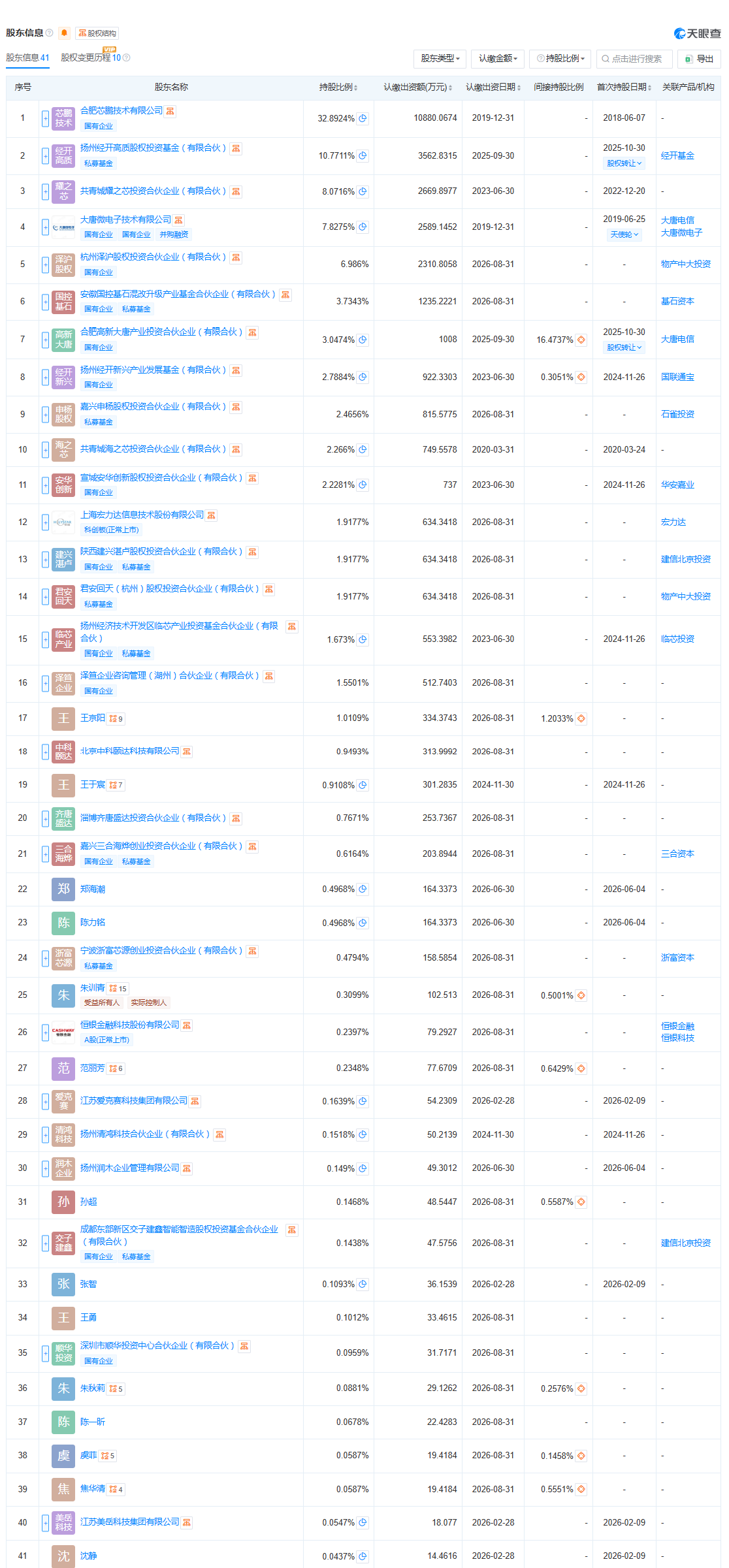Open 物产中大投资 link in row 5
Image resolution: width=729 pixels, height=1568 pixels.
(686, 264)
